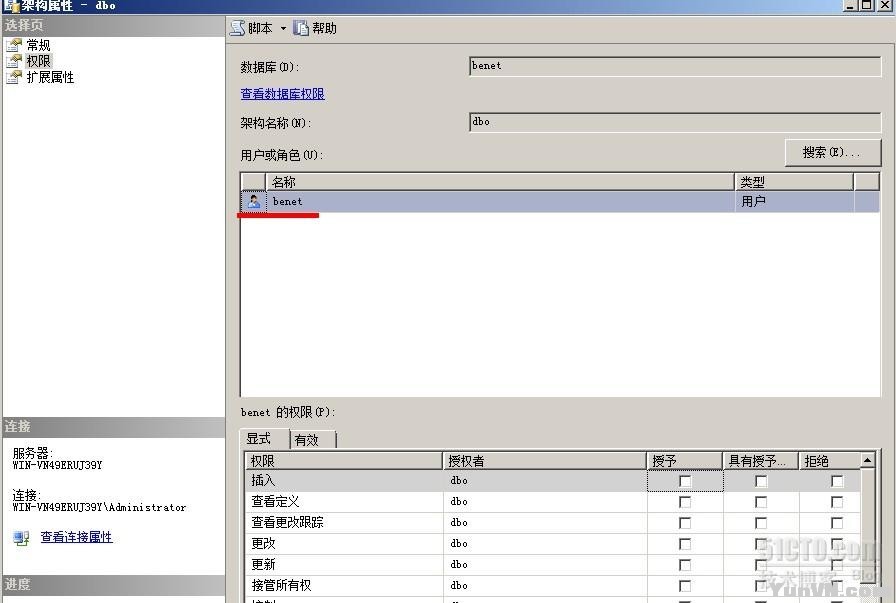The image size is (896, 603).
Task: Check 具有授予 for 插入 permission
Action: pos(761,481)
